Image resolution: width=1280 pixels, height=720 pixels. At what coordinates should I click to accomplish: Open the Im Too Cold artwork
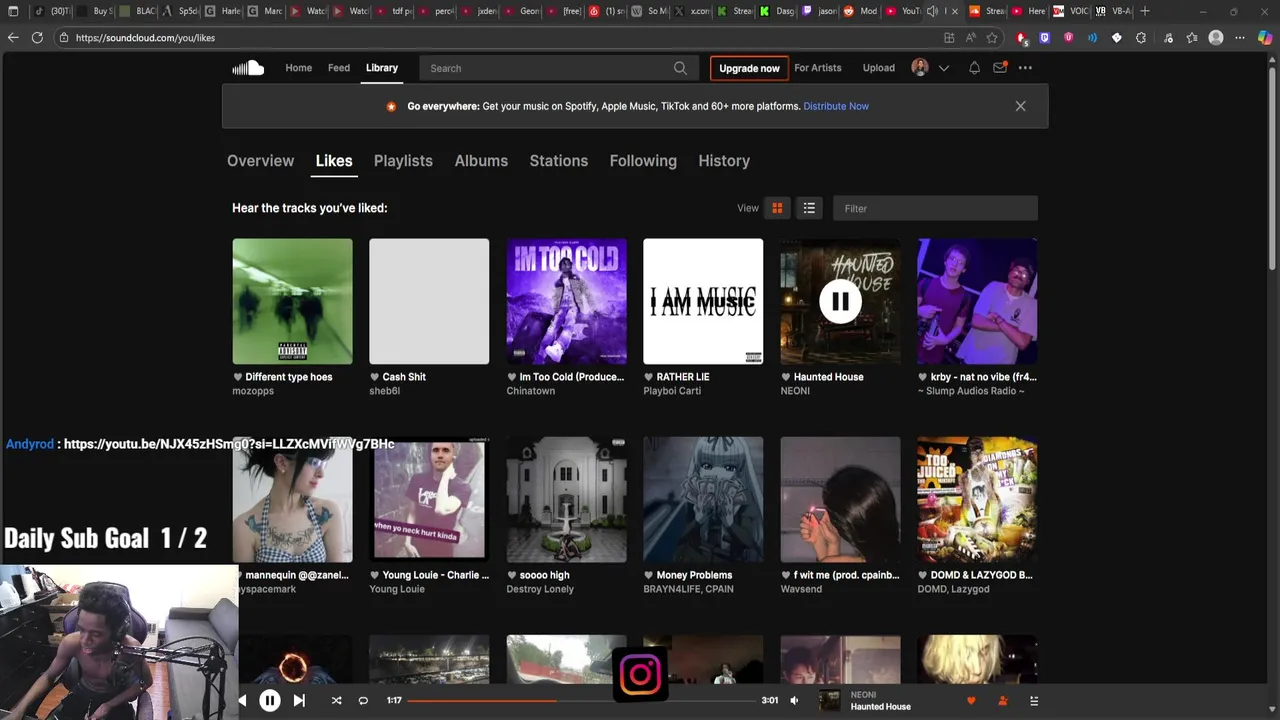566,301
